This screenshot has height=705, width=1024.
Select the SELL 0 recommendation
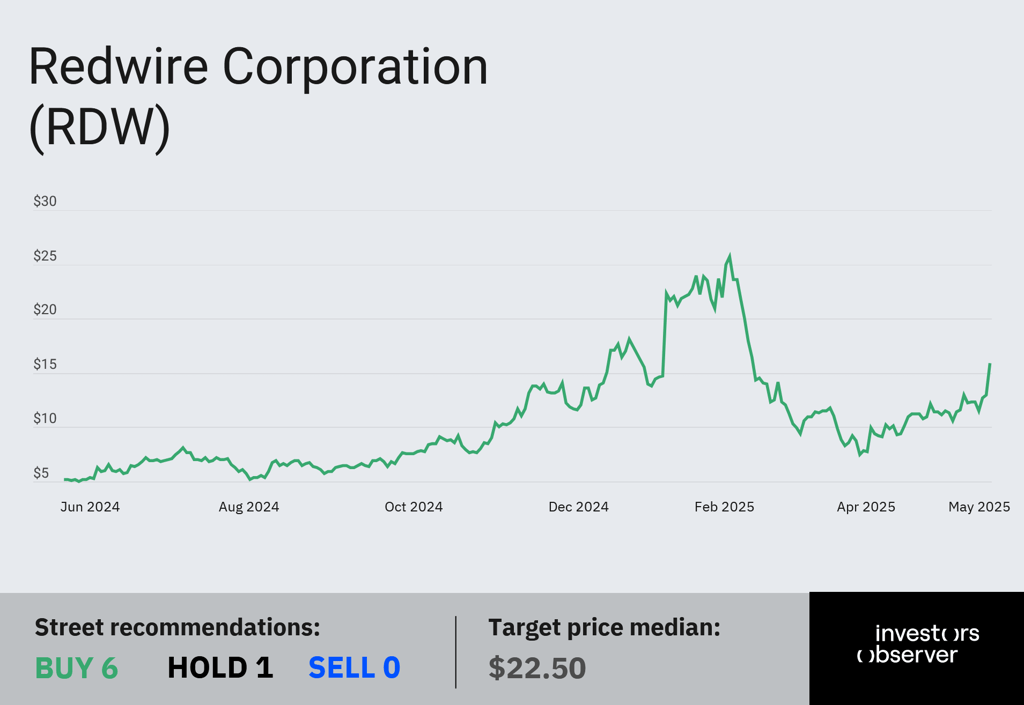354,668
